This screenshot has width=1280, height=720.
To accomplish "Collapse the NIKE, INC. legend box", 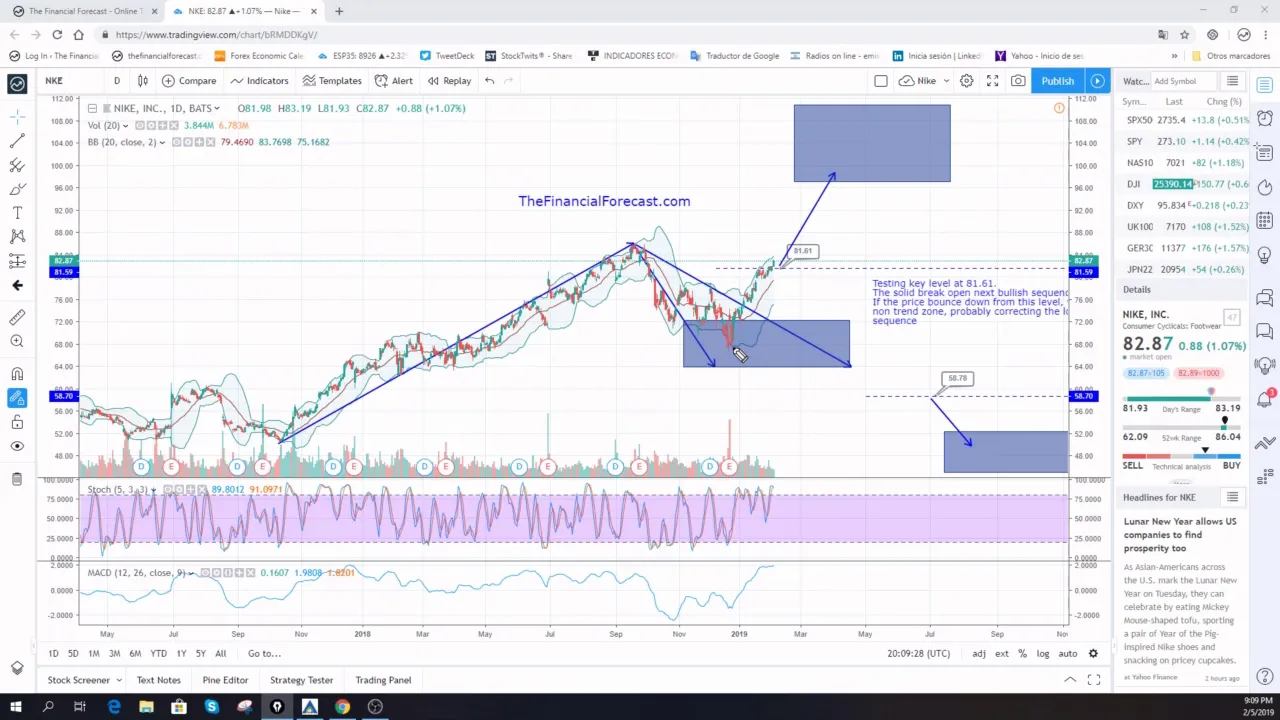I will pos(92,108).
